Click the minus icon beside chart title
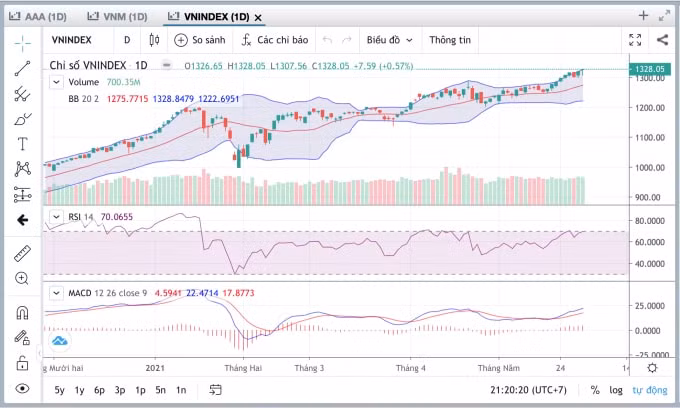The height and width of the screenshot is (408, 680). click(x=166, y=65)
